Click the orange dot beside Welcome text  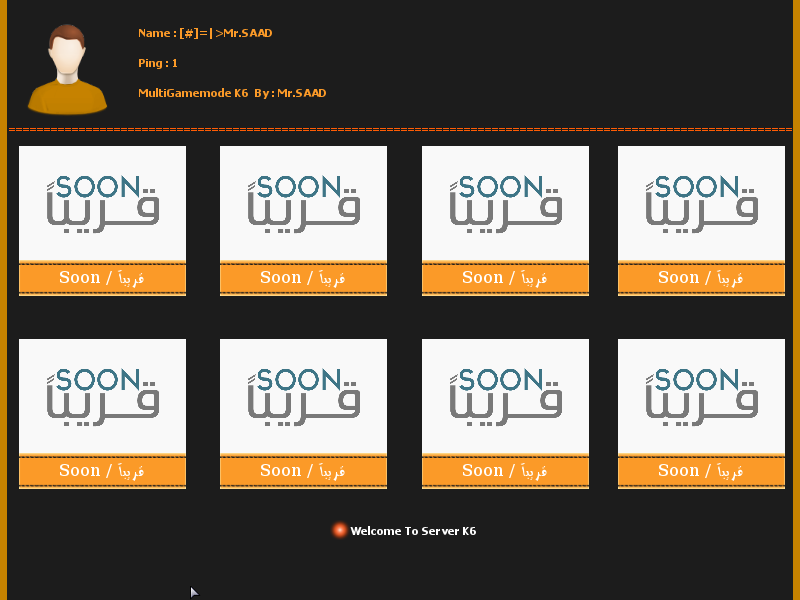click(x=340, y=530)
